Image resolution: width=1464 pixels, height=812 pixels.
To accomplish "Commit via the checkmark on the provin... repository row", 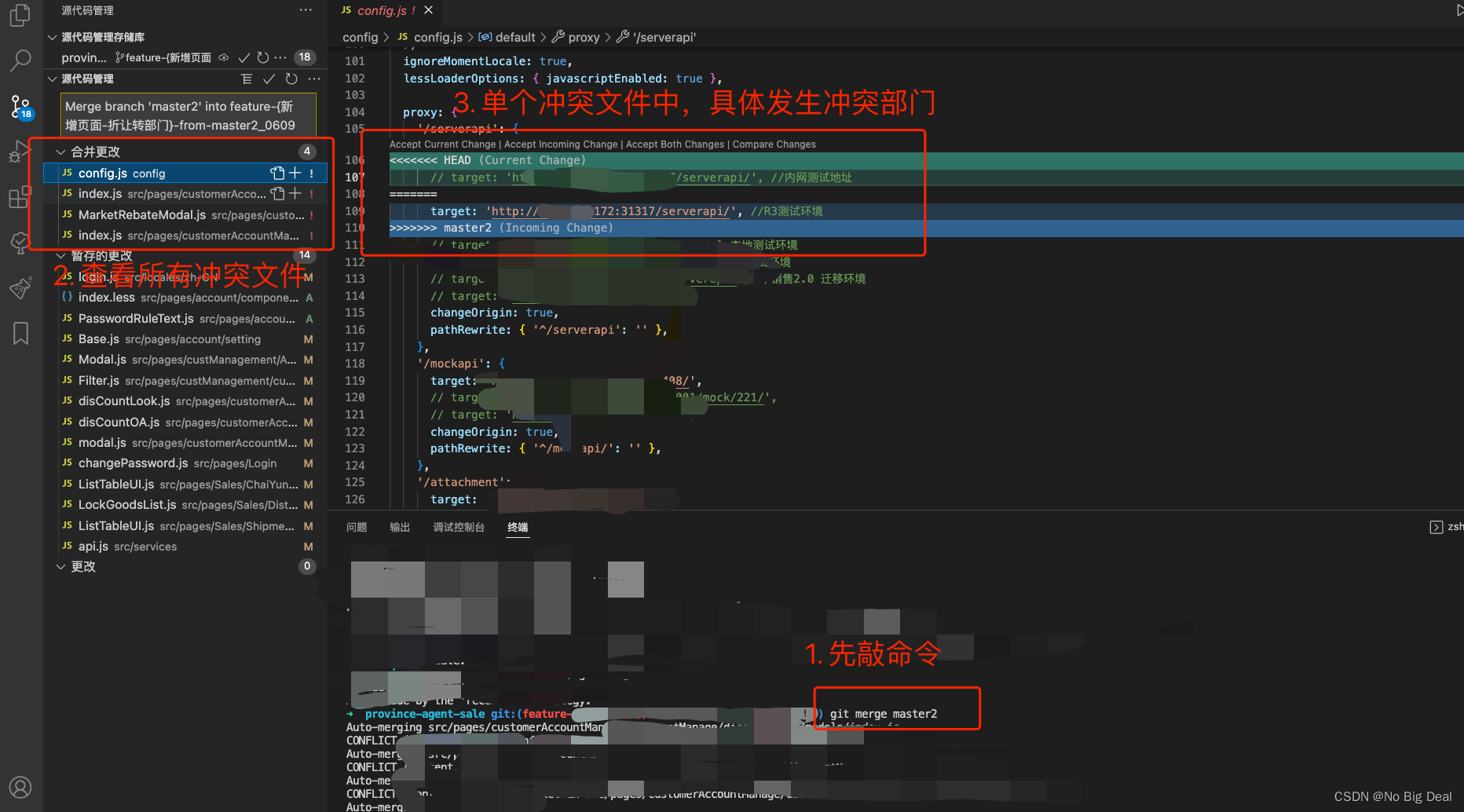I will [x=244, y=57].
